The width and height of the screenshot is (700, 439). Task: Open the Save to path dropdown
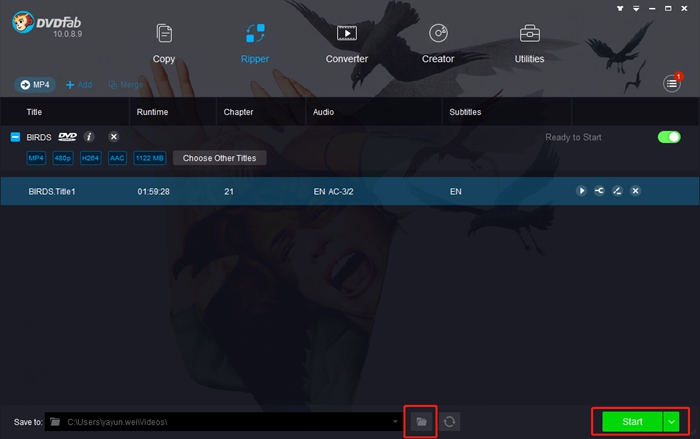395,422
